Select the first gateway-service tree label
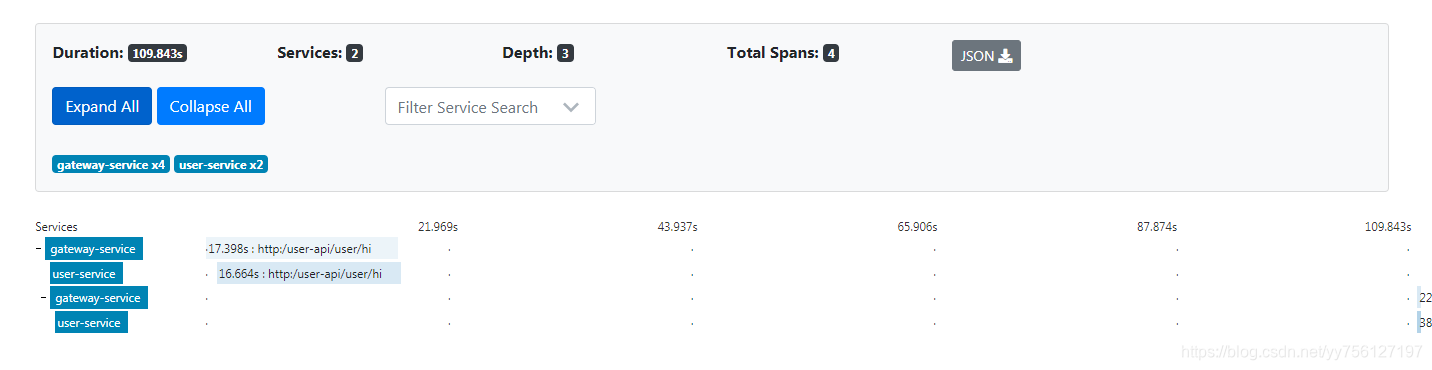 [94, 249]
